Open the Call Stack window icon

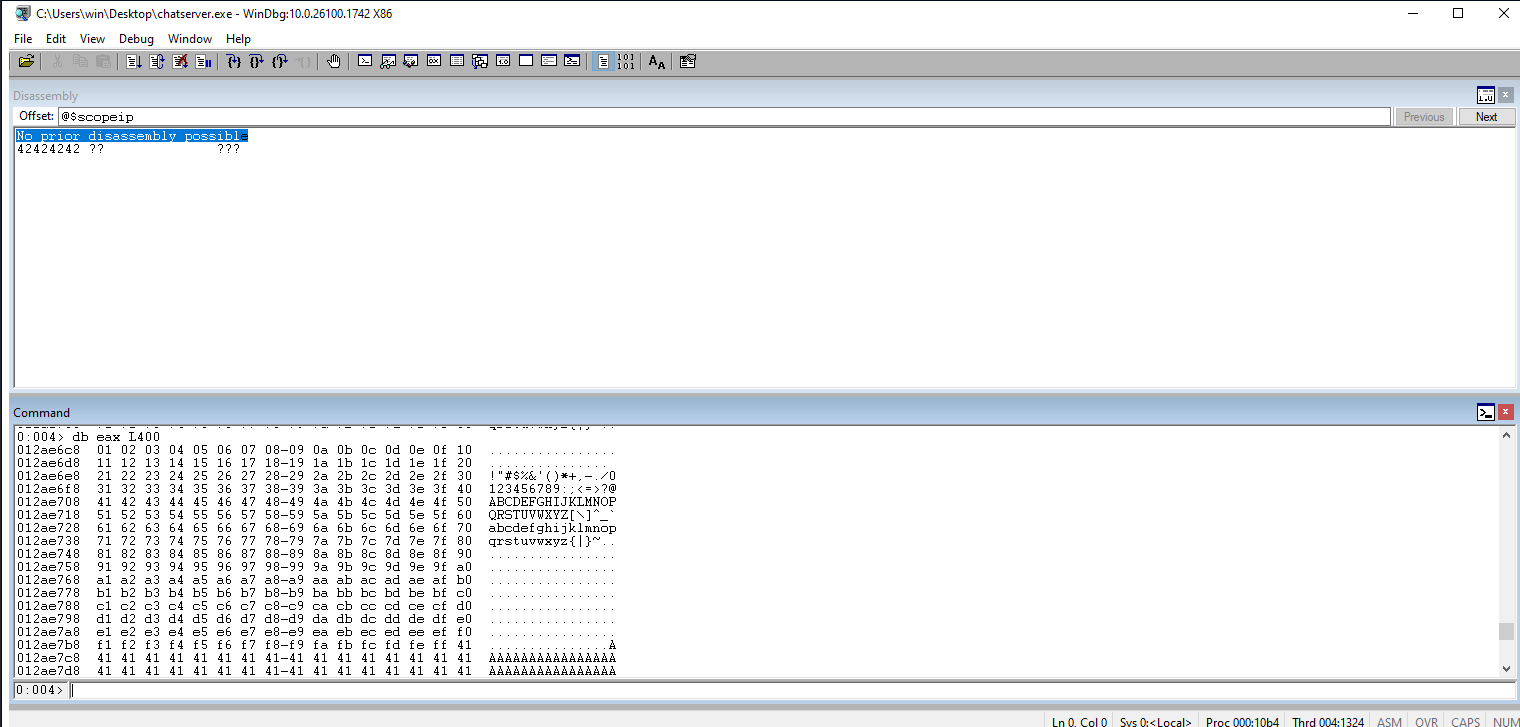480,62
